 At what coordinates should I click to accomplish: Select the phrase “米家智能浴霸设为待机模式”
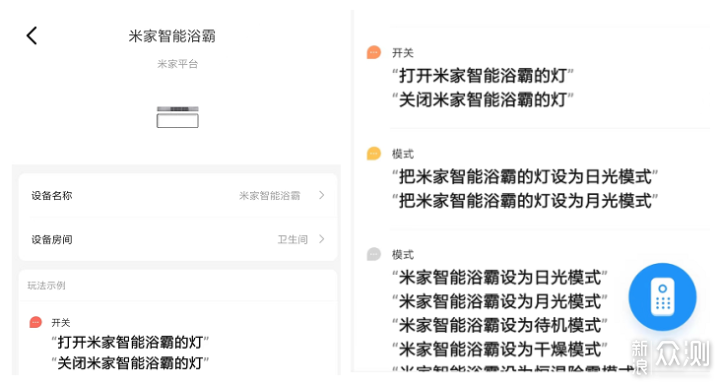pos(500,326)
